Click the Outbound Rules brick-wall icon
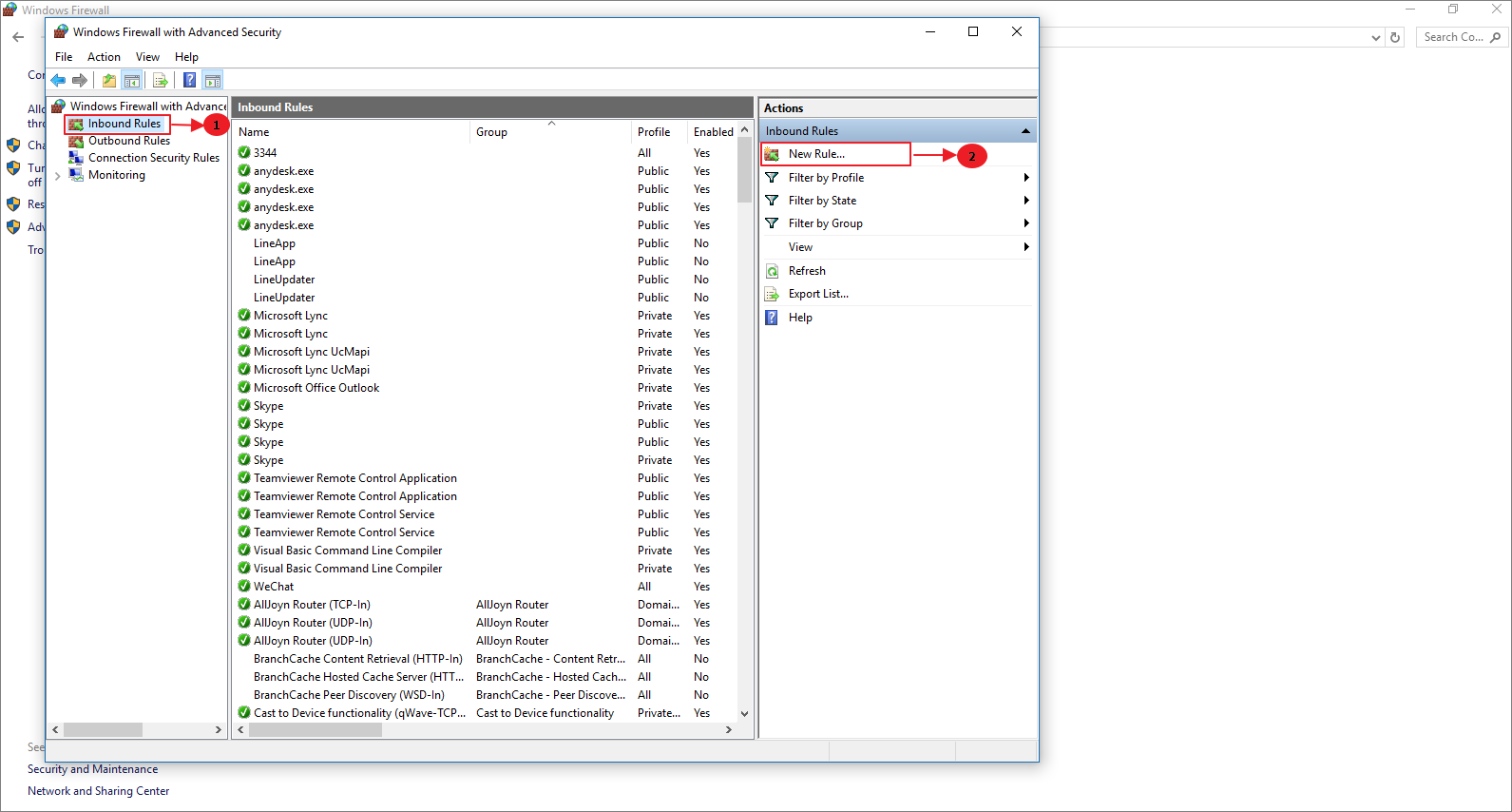The image size is (1512, 812). tap(76, 141)
